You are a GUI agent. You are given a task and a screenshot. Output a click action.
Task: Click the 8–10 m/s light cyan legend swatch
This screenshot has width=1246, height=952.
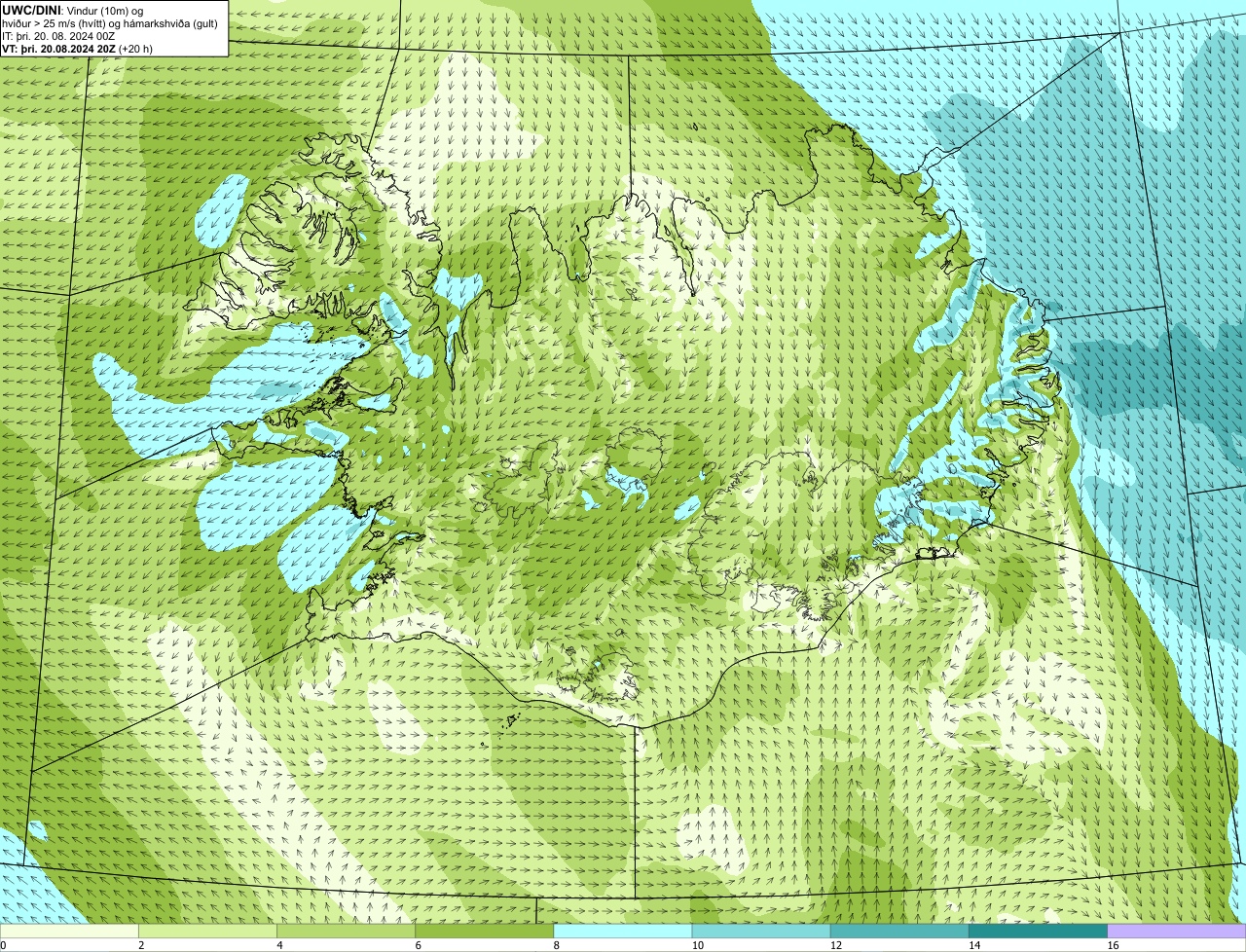click(623, 931)
